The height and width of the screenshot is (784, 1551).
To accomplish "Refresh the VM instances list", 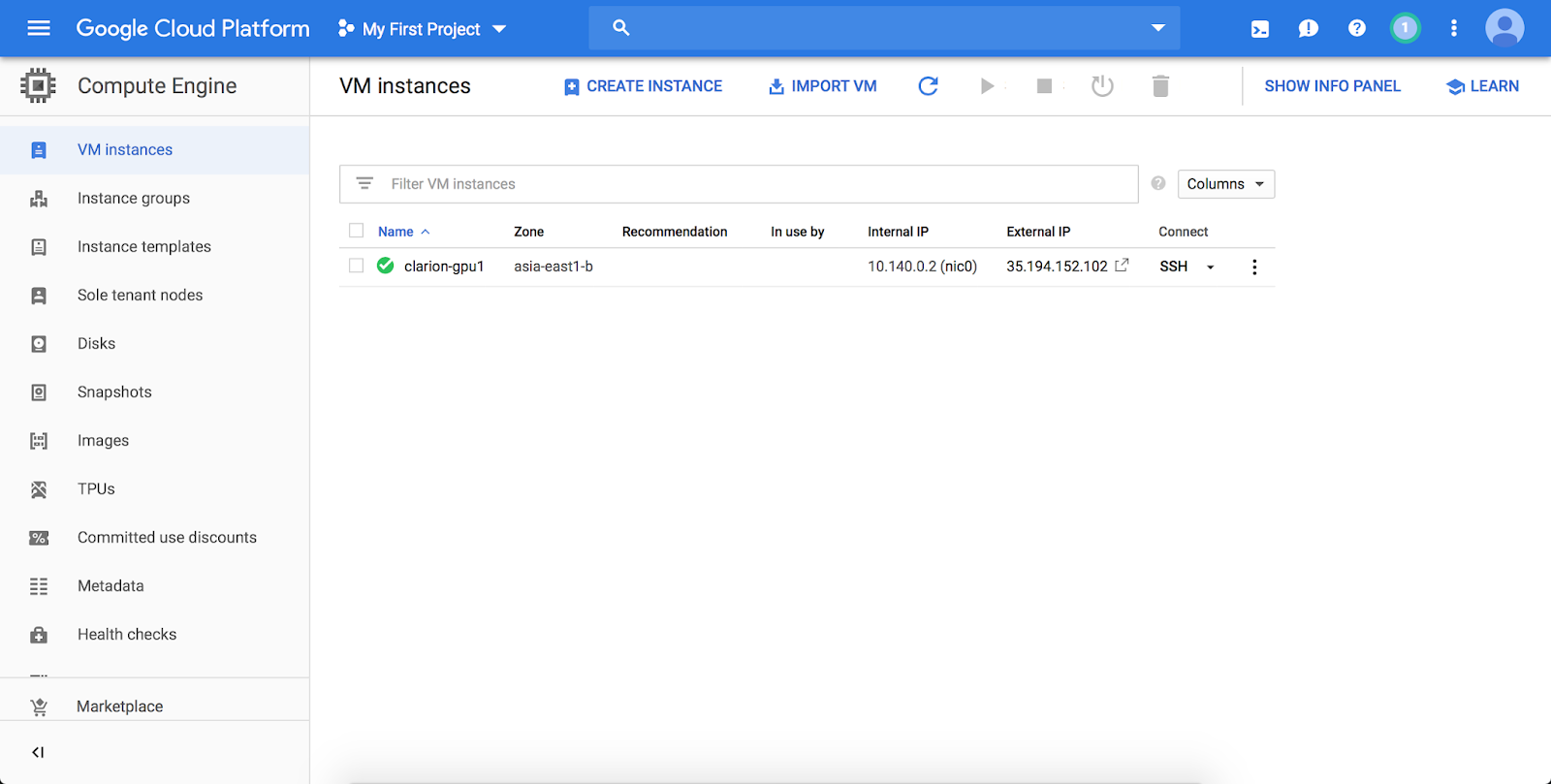I will tap(928, 86).
